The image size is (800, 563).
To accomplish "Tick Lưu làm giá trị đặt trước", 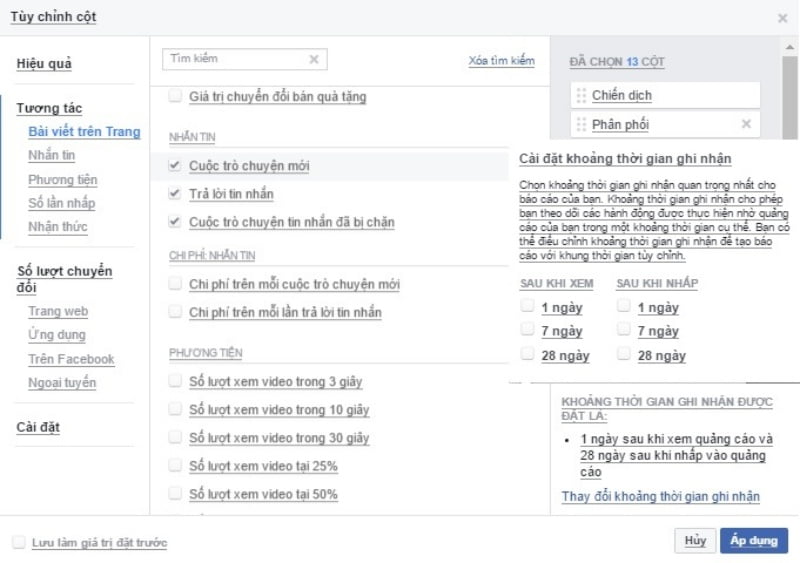I will (x=18, y=542).
